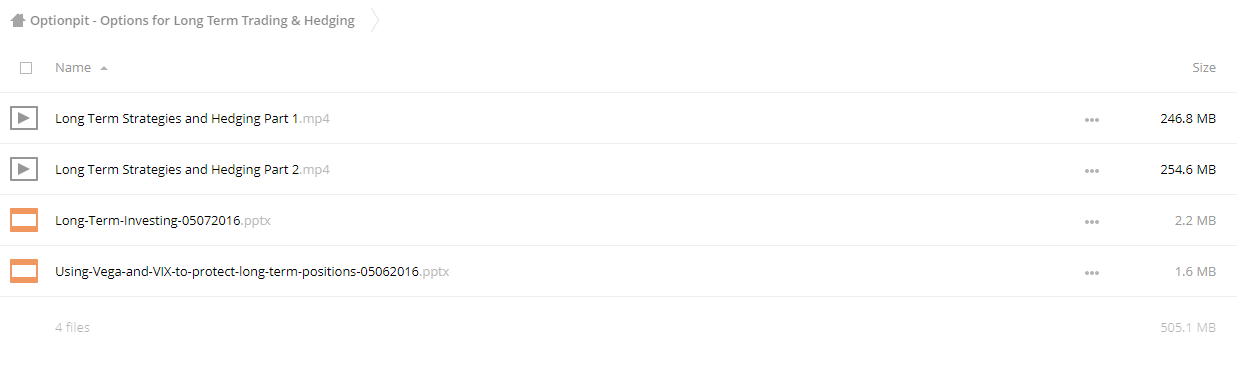This screenshot has height=376, width=1237.
Task: Open Optionpit folder breadcrumb link
Action: 192,20
